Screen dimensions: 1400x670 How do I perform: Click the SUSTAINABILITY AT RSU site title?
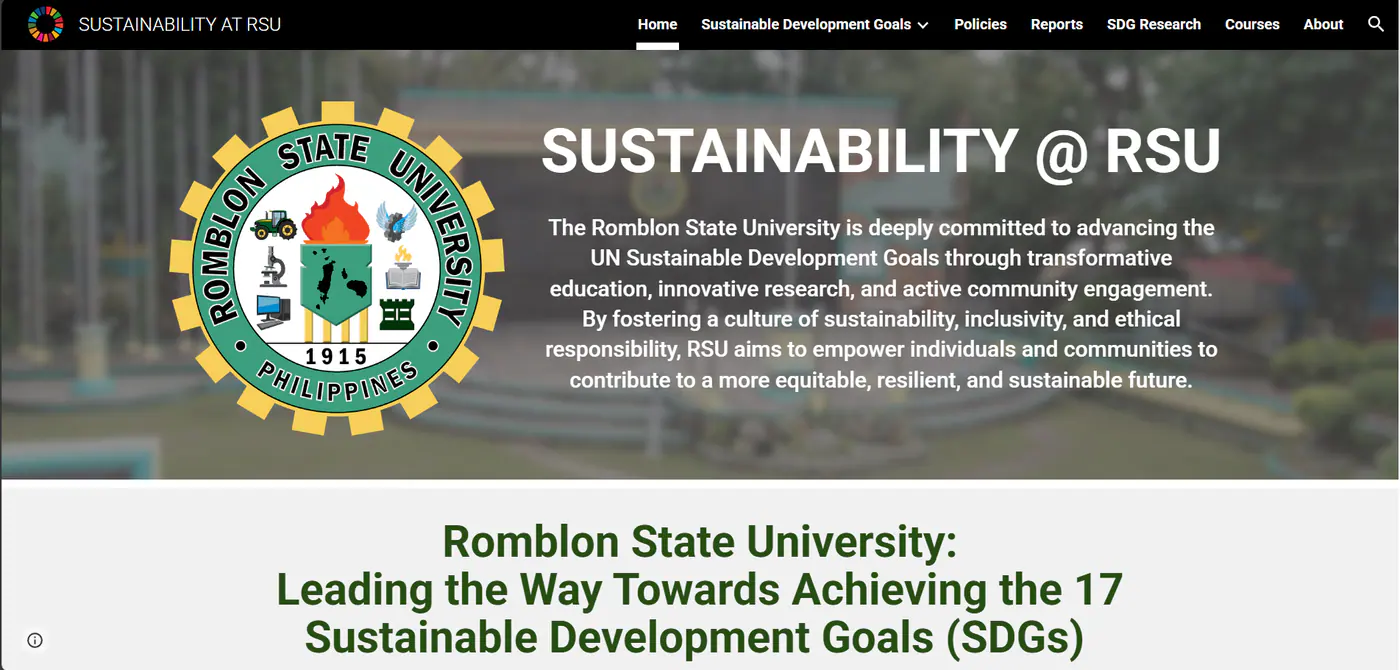pyautogui.click(x=180, y=24)
